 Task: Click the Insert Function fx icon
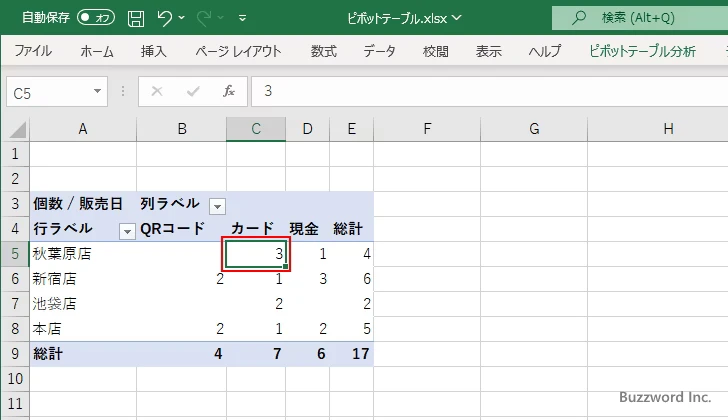coord(228,91)
